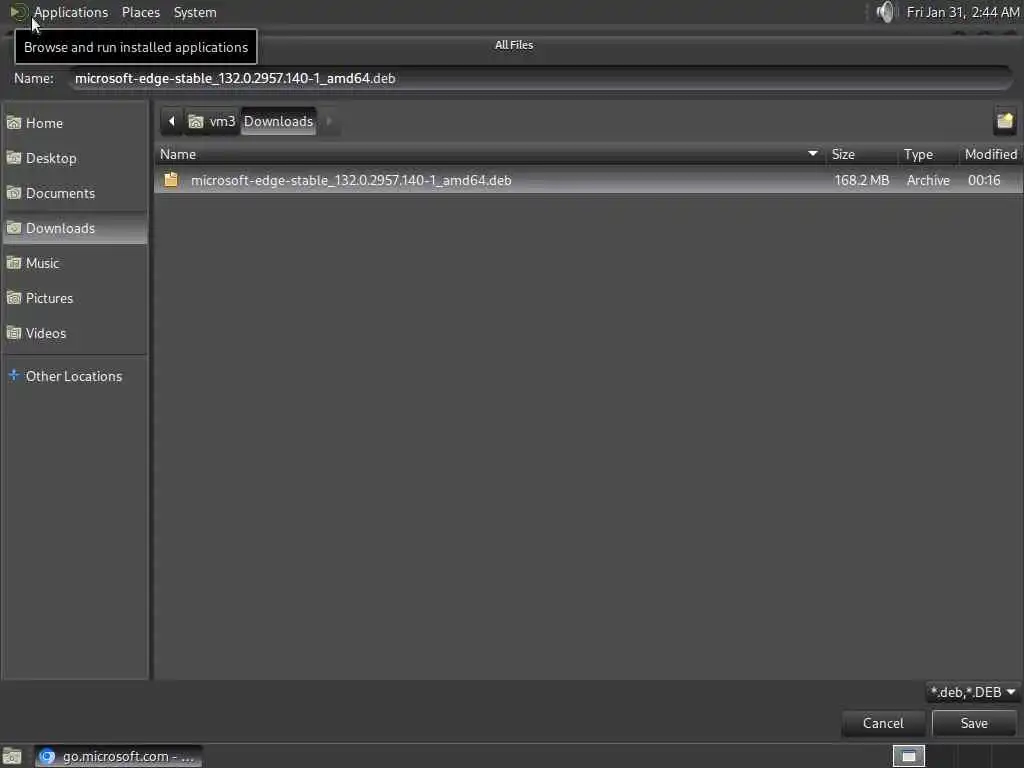Click the workspace switcher in bottom panel
Screen dimensions: 1024x768
(x=908, y=756)
